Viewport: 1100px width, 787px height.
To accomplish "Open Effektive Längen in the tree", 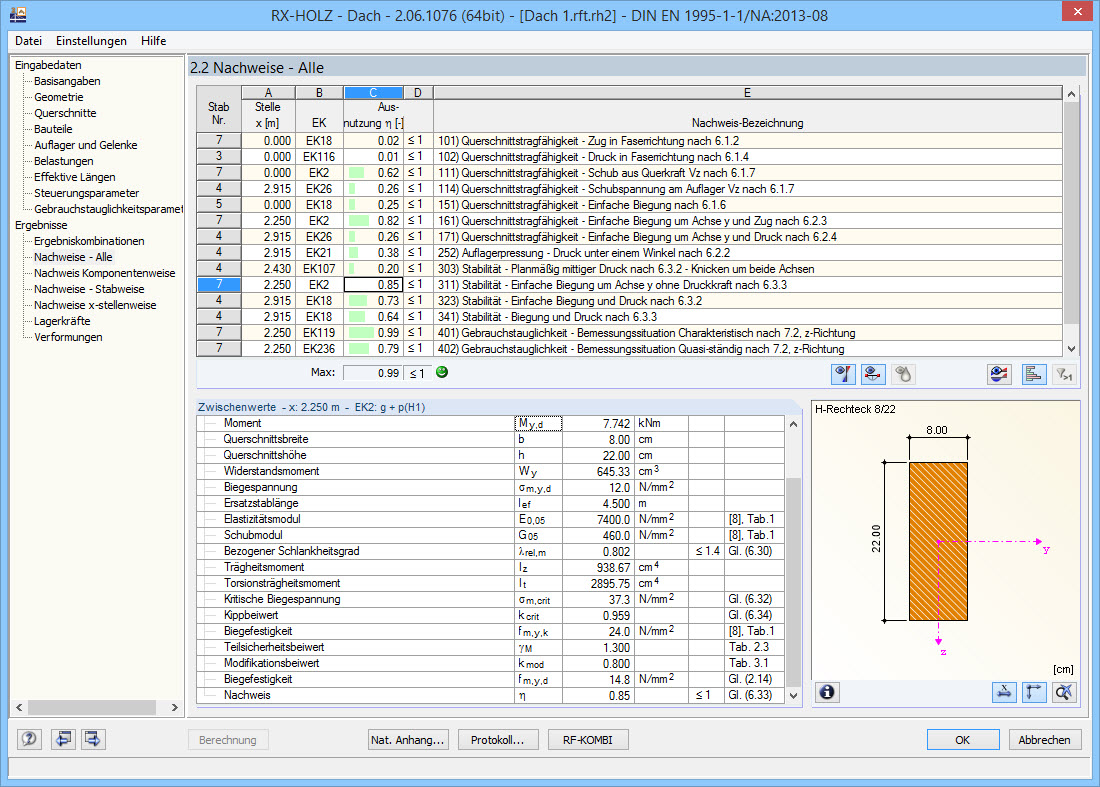I will click(x=75, y=177).
